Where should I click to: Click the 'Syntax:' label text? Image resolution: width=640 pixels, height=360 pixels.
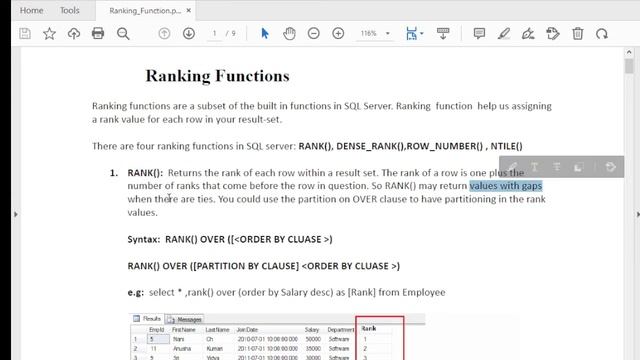pos(144,239)
